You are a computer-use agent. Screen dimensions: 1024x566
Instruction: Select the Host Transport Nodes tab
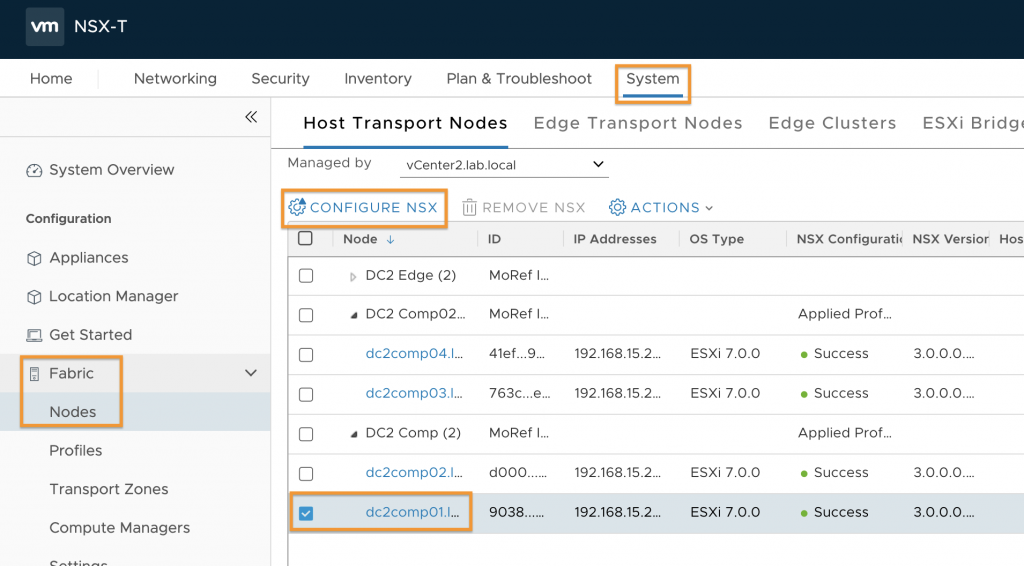pos(406,123)
